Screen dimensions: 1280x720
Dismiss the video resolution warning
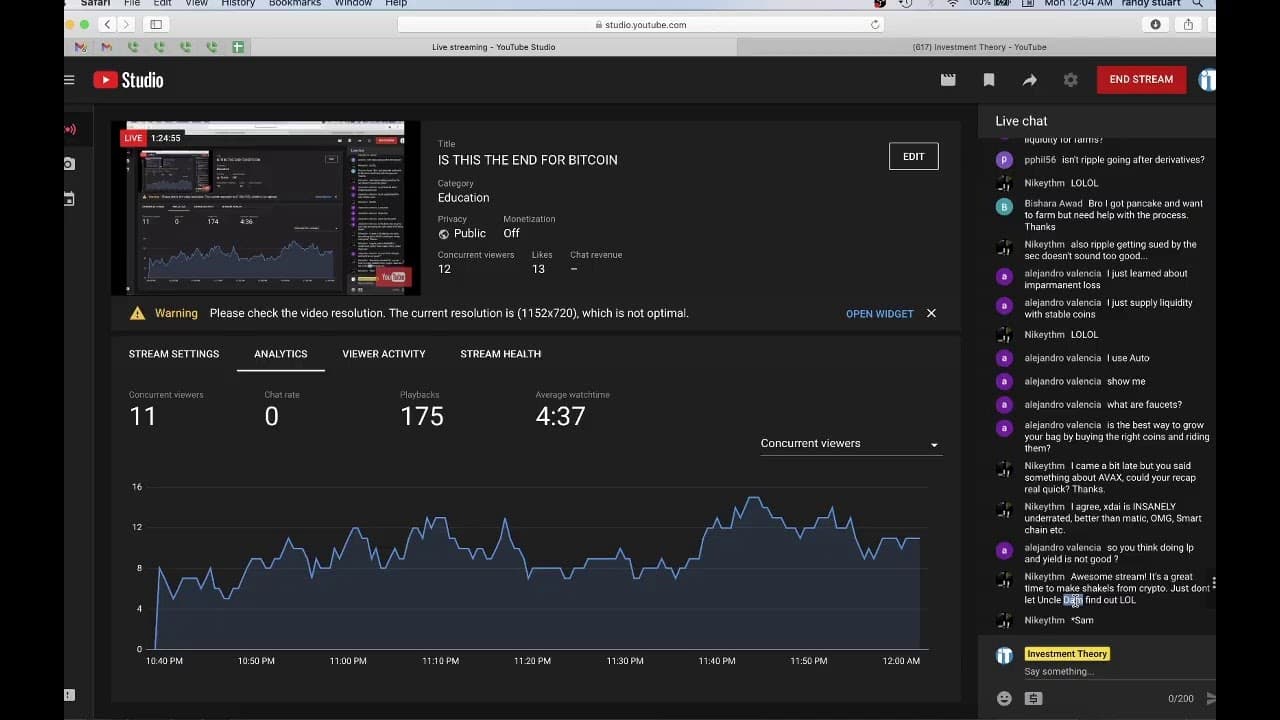point(931,313)
